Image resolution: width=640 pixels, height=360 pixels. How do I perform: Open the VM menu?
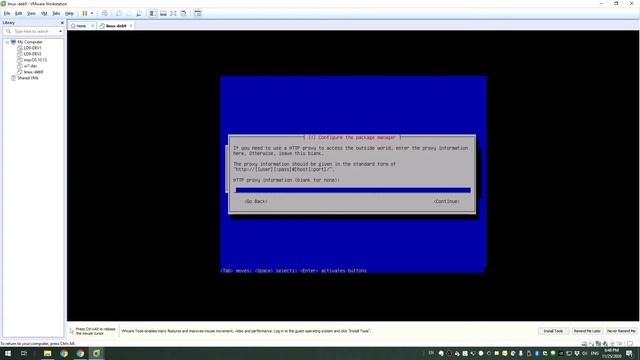pos(44,13)
